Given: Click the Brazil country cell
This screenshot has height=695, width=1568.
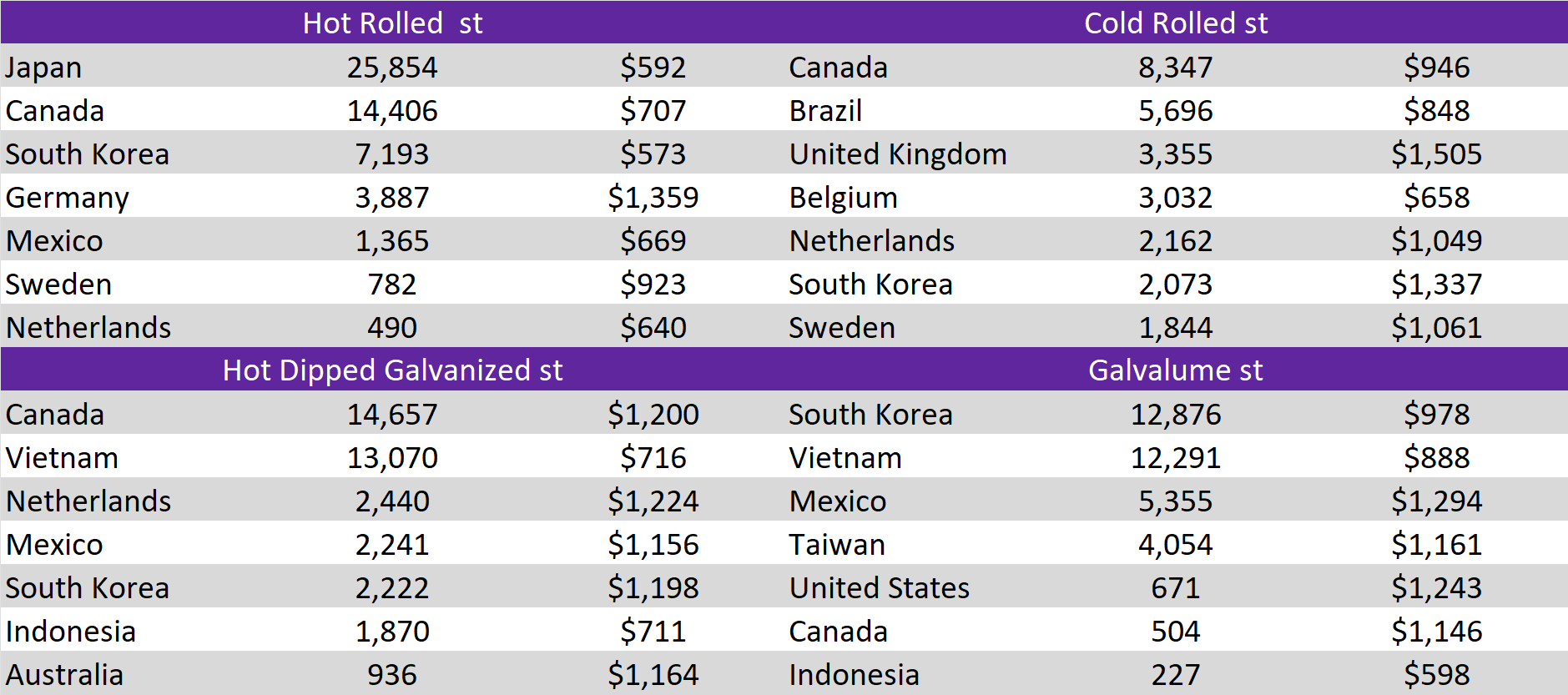Looking at the screenshot, I should (825, 111).
